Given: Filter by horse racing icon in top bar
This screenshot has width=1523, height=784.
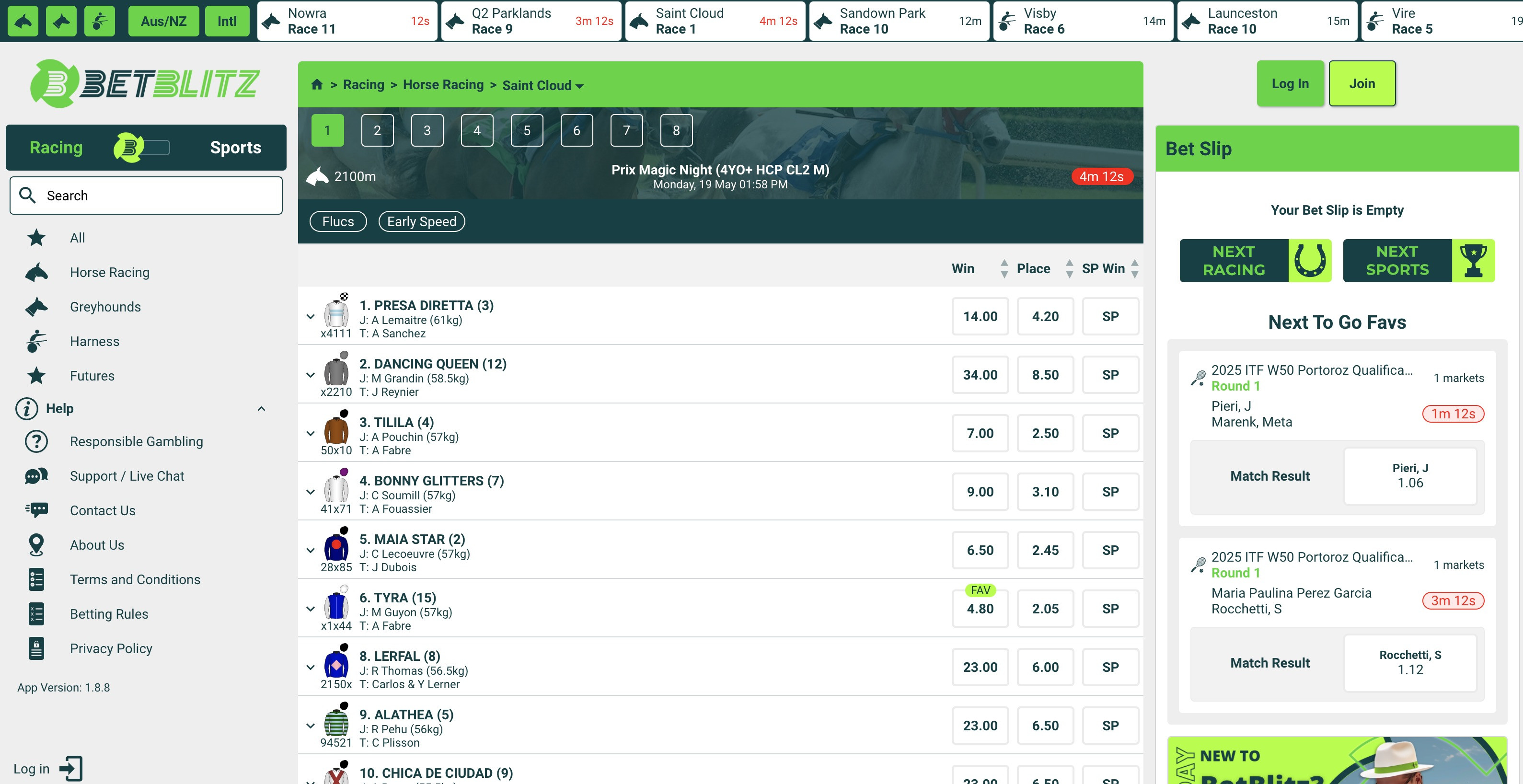Looking at the screenshot, I should (x=23, y=21).
